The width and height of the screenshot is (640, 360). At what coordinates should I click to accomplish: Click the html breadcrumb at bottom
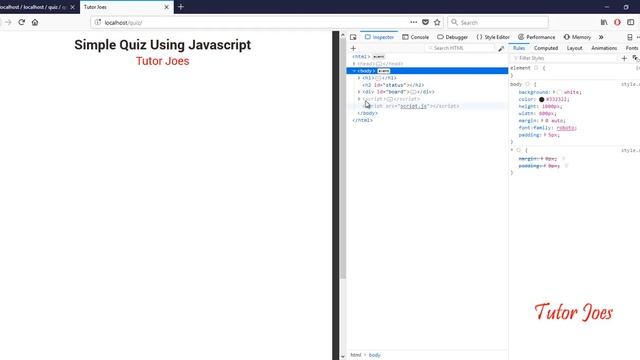click(356, 355)
